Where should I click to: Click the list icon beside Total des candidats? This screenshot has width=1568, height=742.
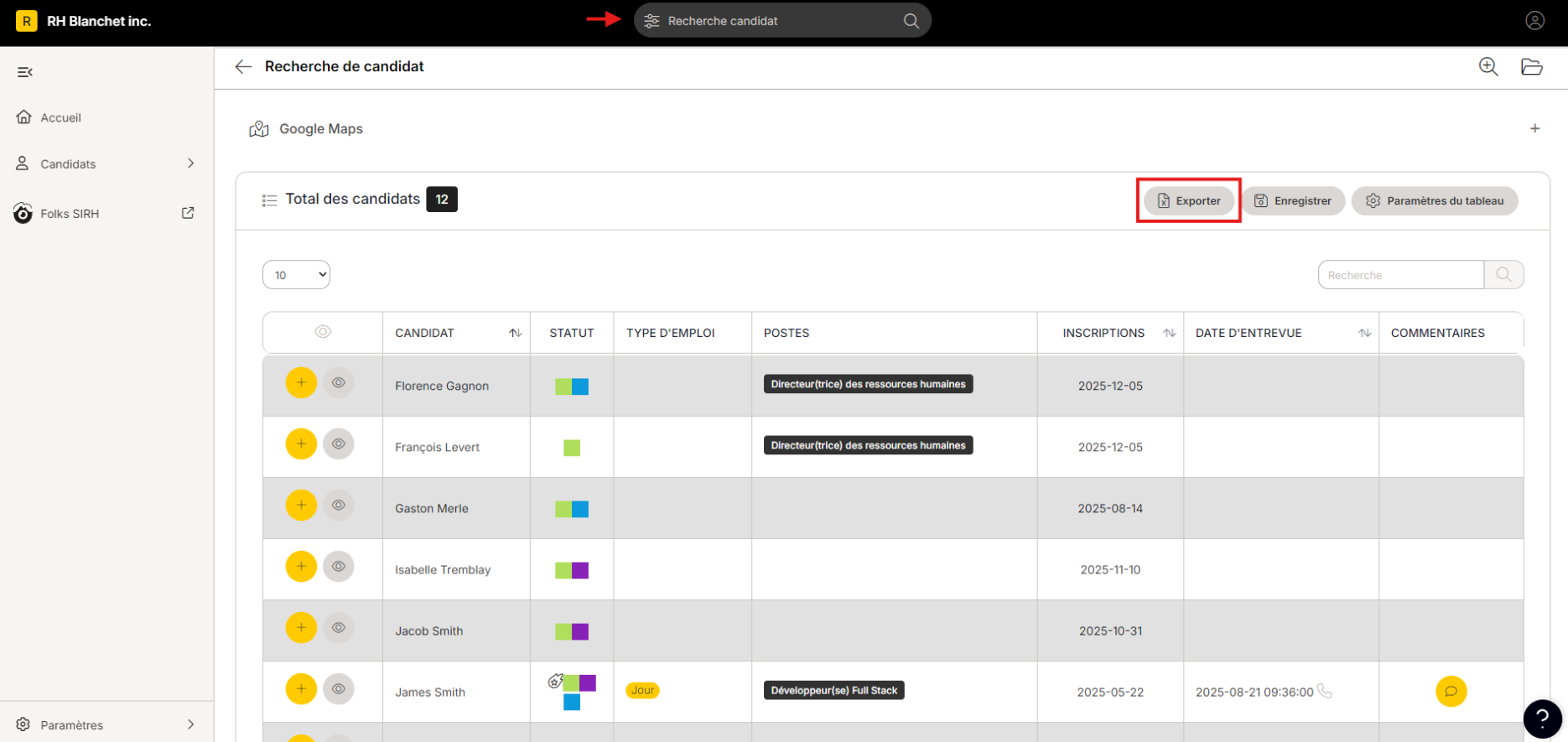click(x=269, y=200)
